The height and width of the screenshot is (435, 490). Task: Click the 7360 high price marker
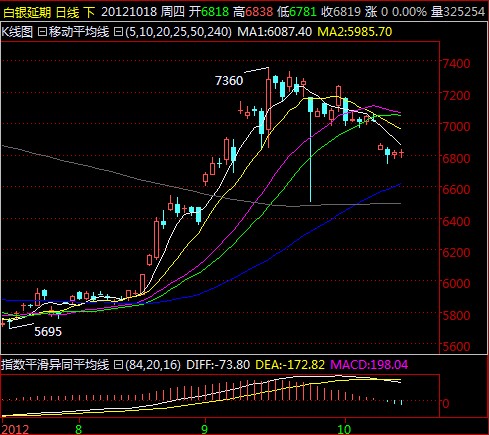click(229, 81)
